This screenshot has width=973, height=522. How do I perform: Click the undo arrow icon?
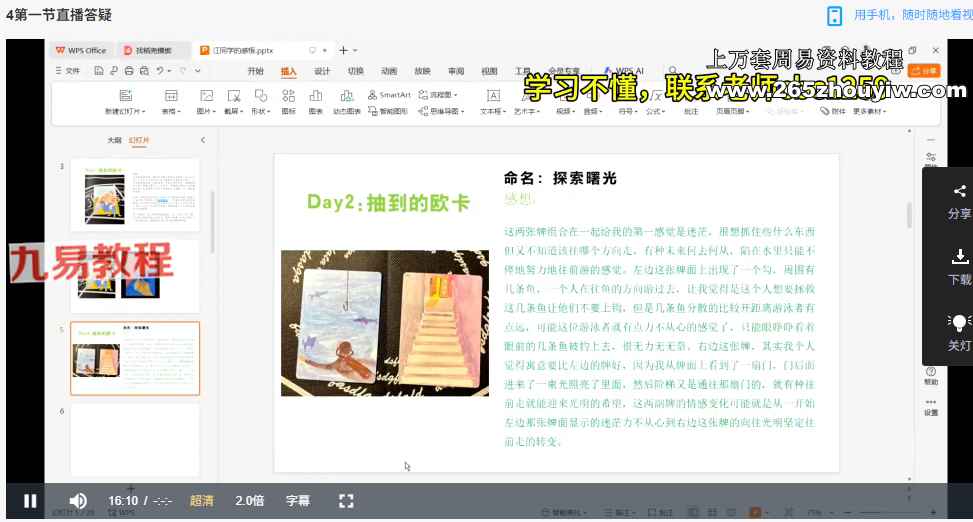click(160, 71)
